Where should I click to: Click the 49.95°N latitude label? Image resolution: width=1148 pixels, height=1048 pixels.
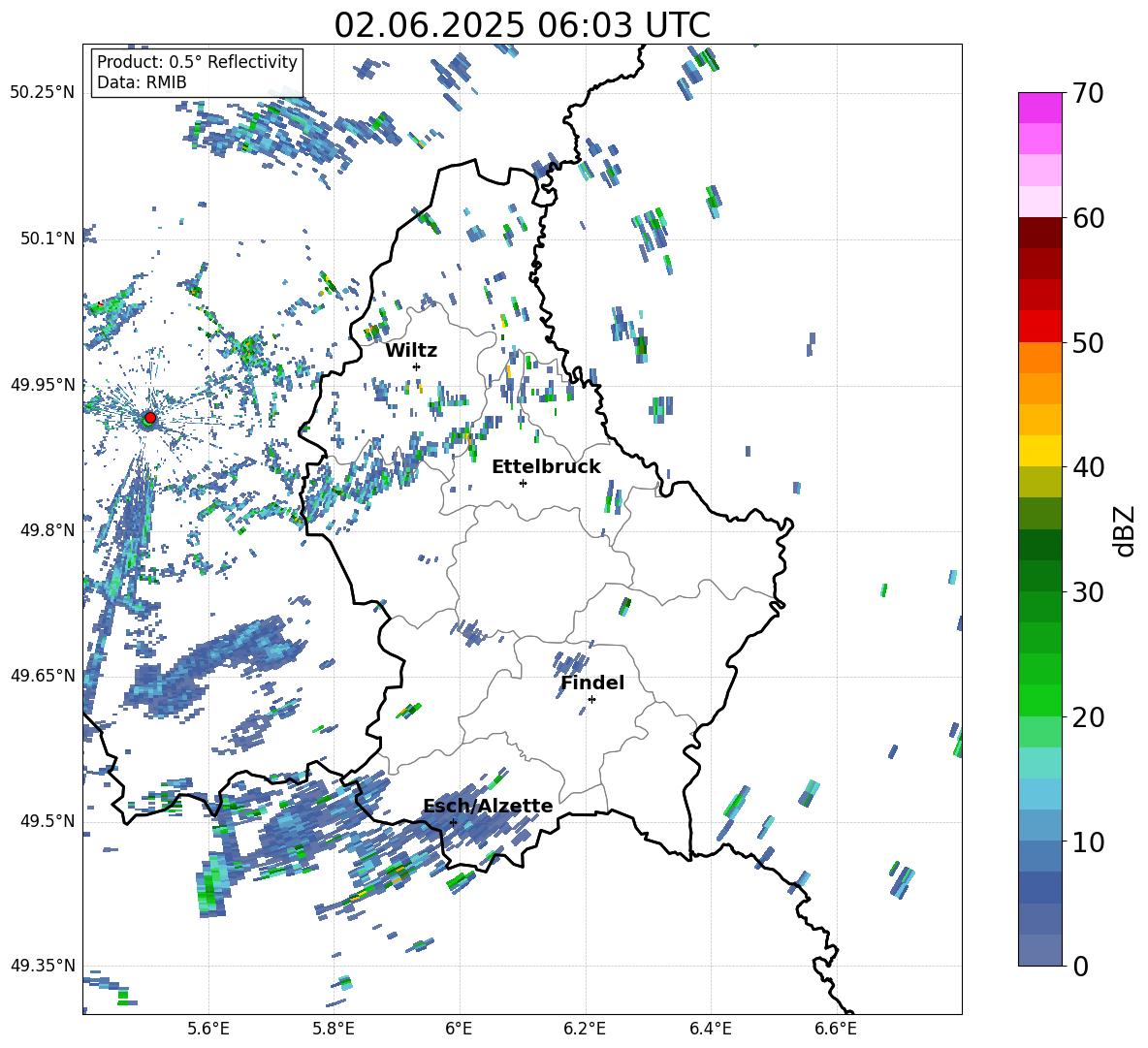[x=42, y=384]
